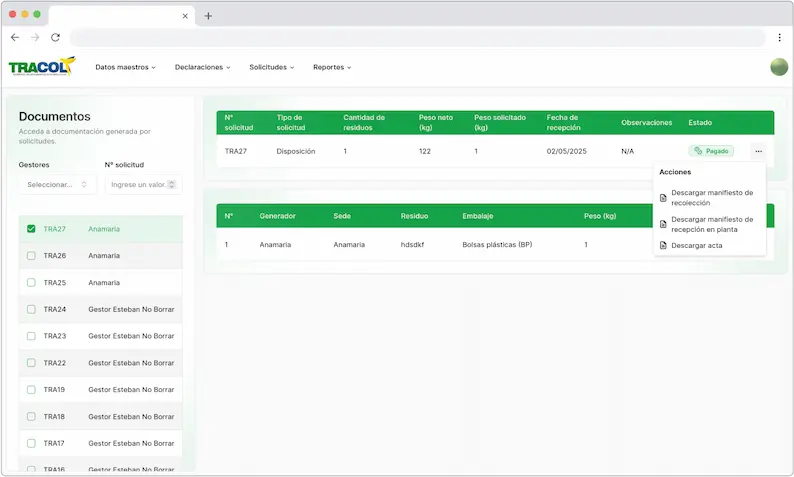Open the Declaraciones menu
This screenshot has width=794, height=477.
[x=202, y=67]
